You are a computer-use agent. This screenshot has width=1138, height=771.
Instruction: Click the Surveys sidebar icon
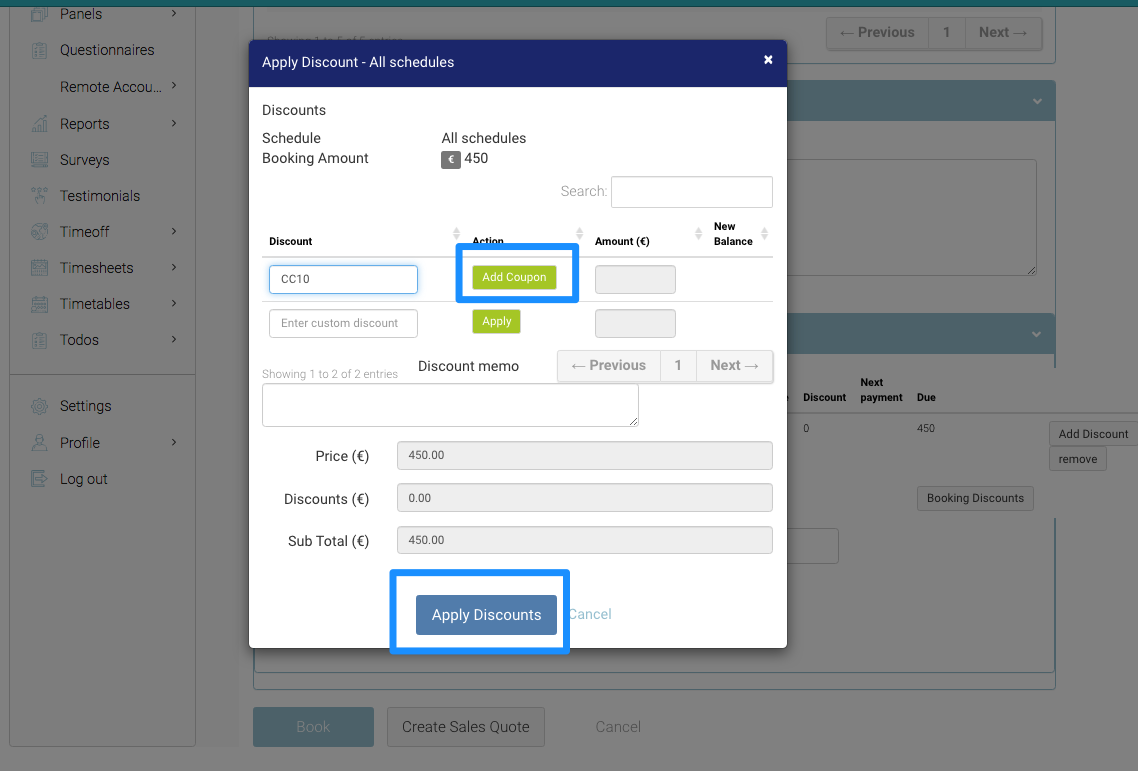tap(39, 160)
